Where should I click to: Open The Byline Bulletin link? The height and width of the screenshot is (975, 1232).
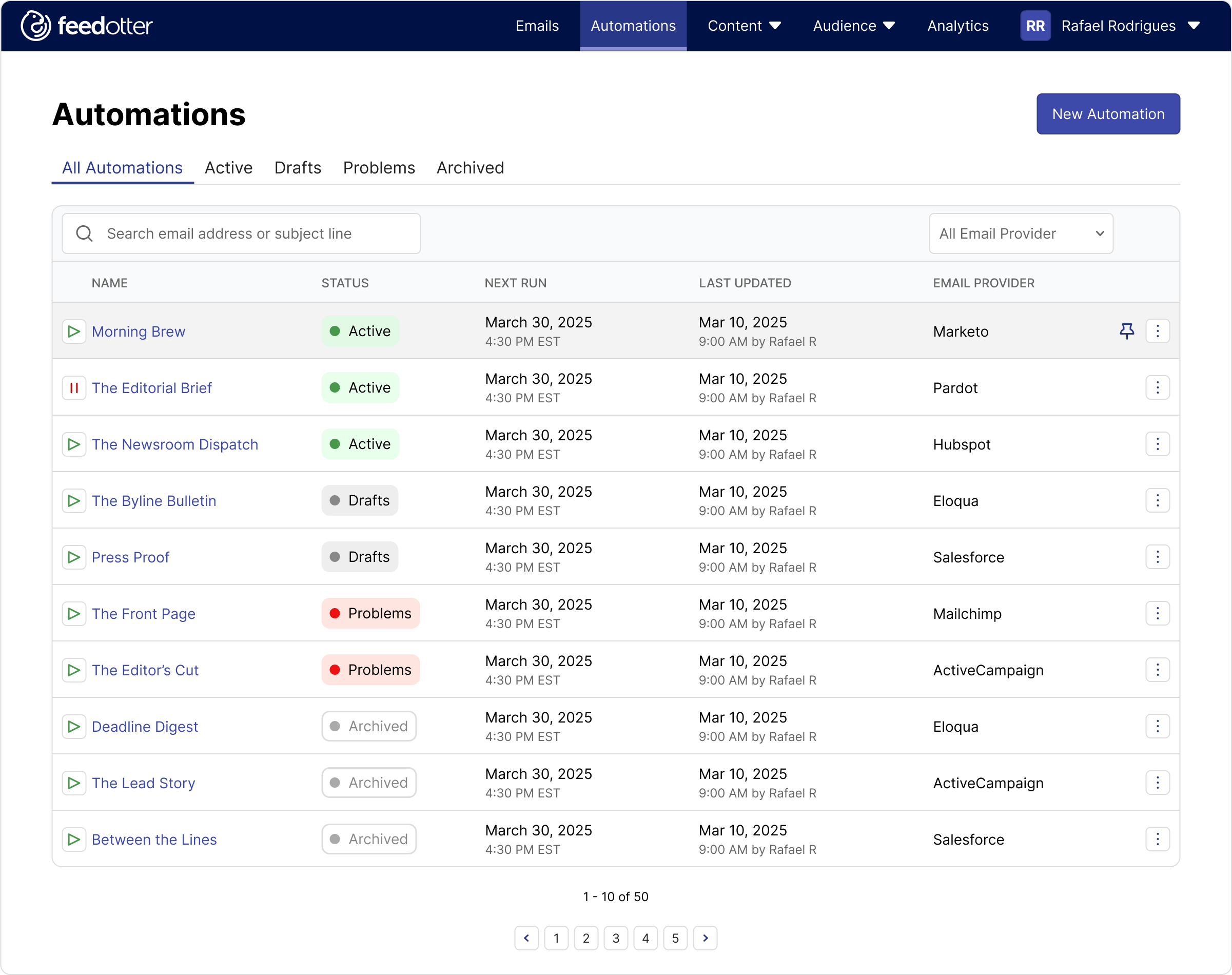point(153,501)
